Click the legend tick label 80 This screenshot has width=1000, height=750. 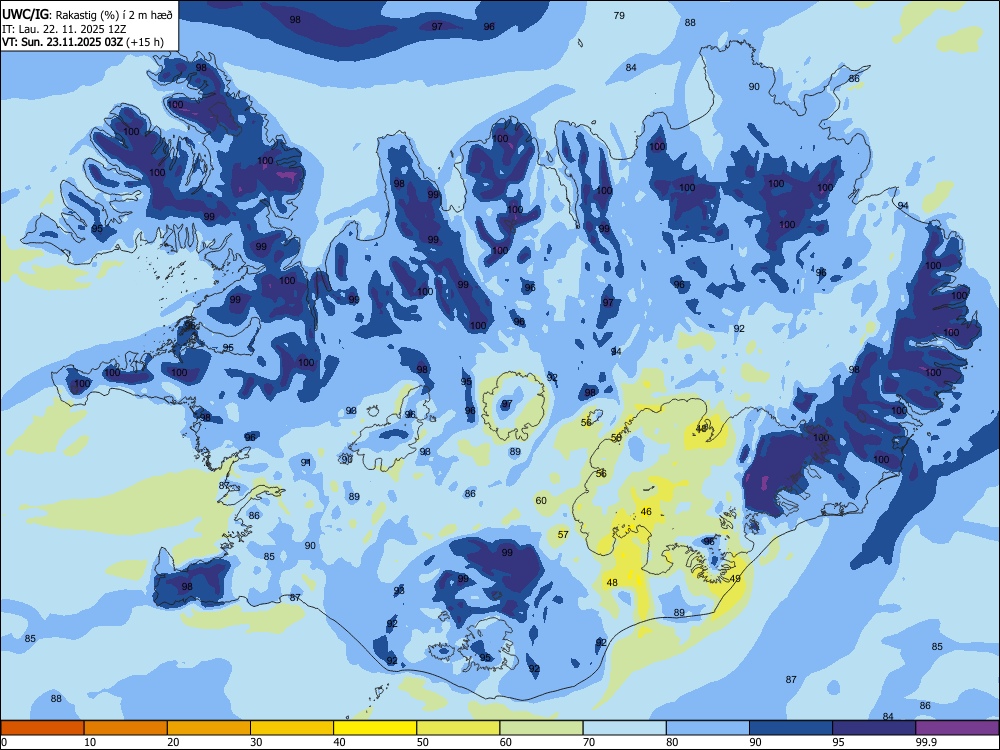tap(672, 742)
